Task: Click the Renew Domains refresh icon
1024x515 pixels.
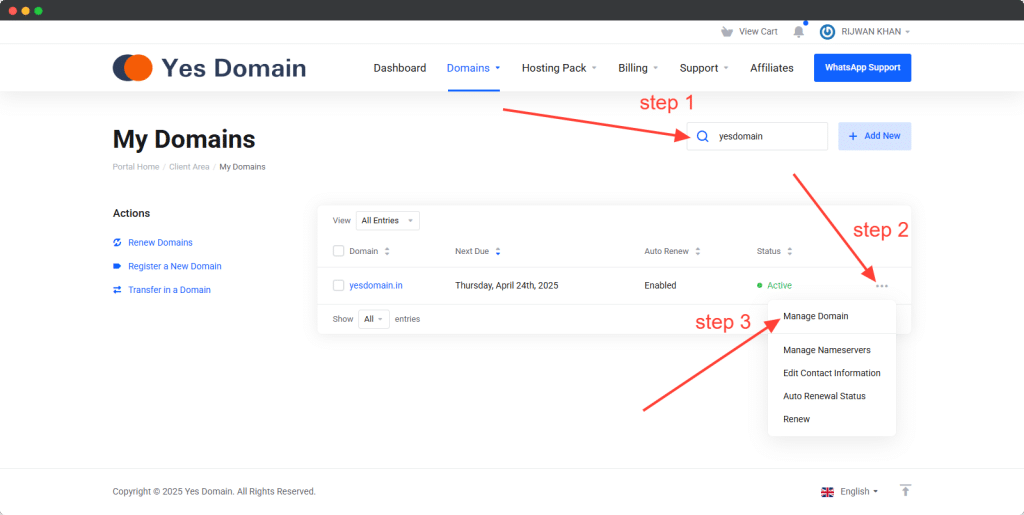Action: coord(118,242)
